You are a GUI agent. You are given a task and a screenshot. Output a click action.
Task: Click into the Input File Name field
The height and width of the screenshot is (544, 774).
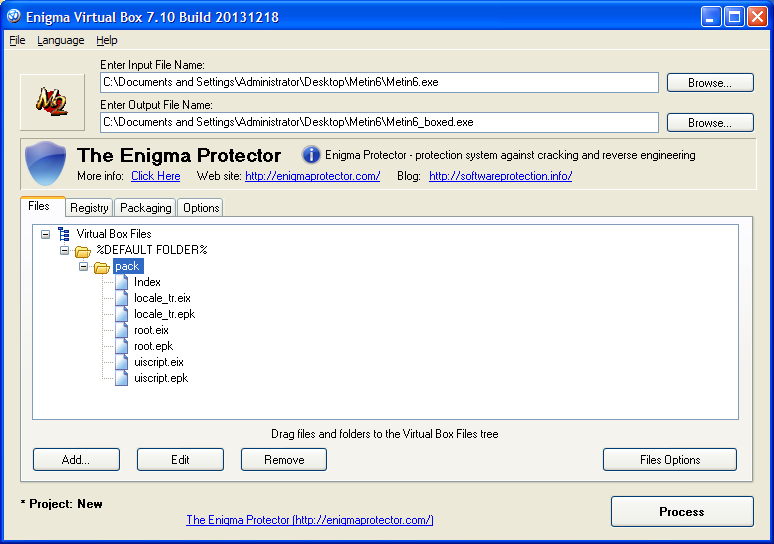(x=379, y=82)
